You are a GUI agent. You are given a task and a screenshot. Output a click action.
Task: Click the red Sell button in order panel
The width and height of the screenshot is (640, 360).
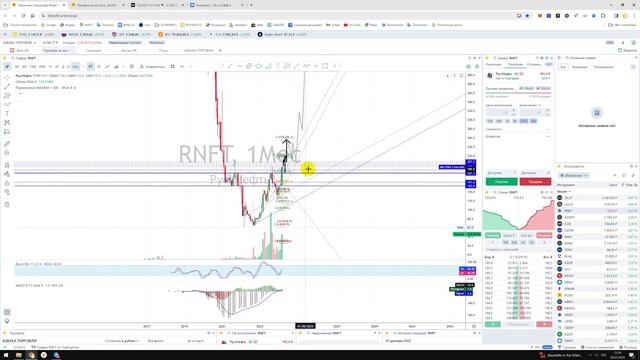(535, 182)
